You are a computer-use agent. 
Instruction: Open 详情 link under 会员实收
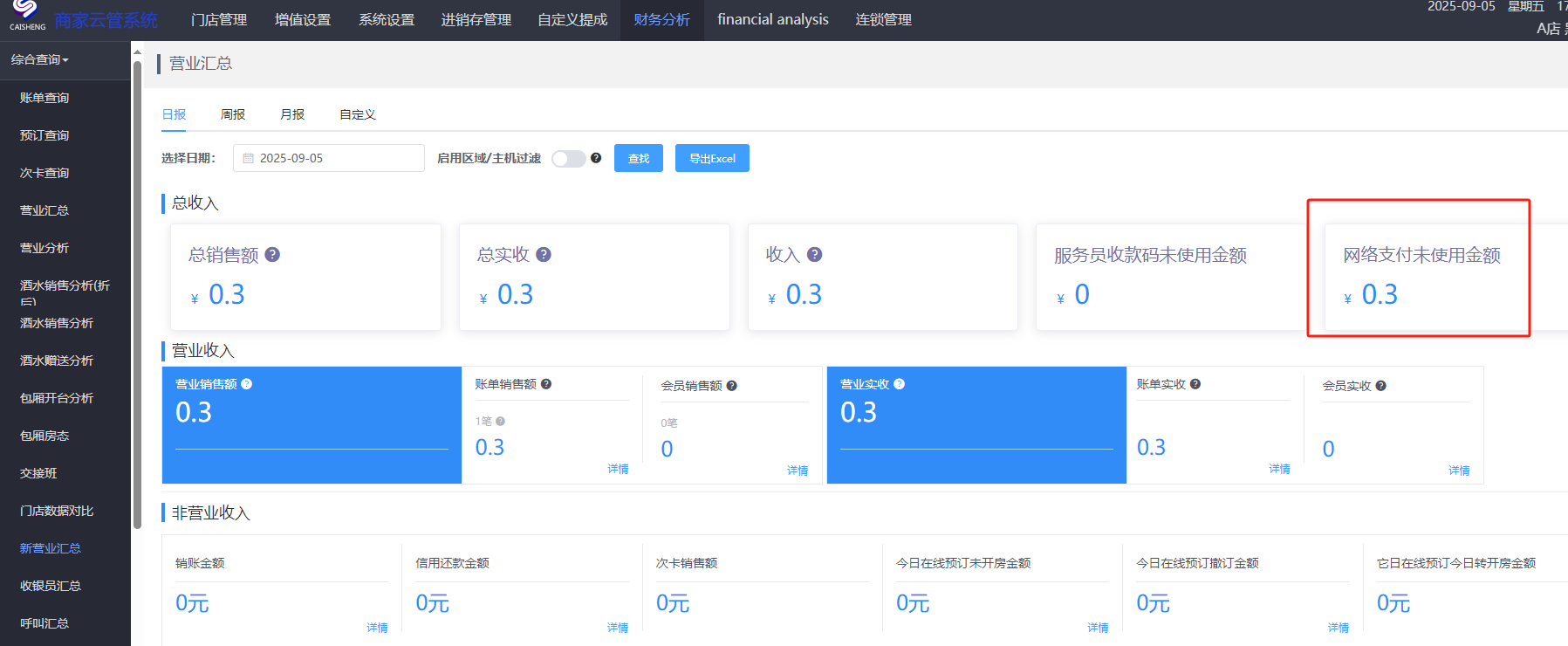[1460, 471]
